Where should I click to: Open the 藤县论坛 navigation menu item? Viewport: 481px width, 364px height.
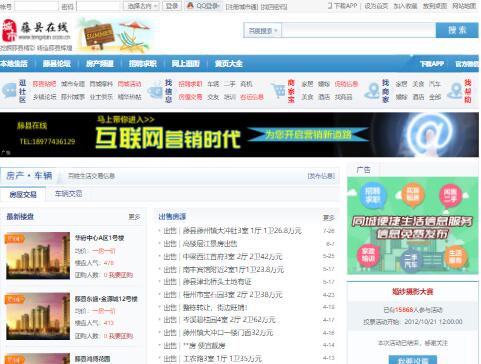coord(57,64)
